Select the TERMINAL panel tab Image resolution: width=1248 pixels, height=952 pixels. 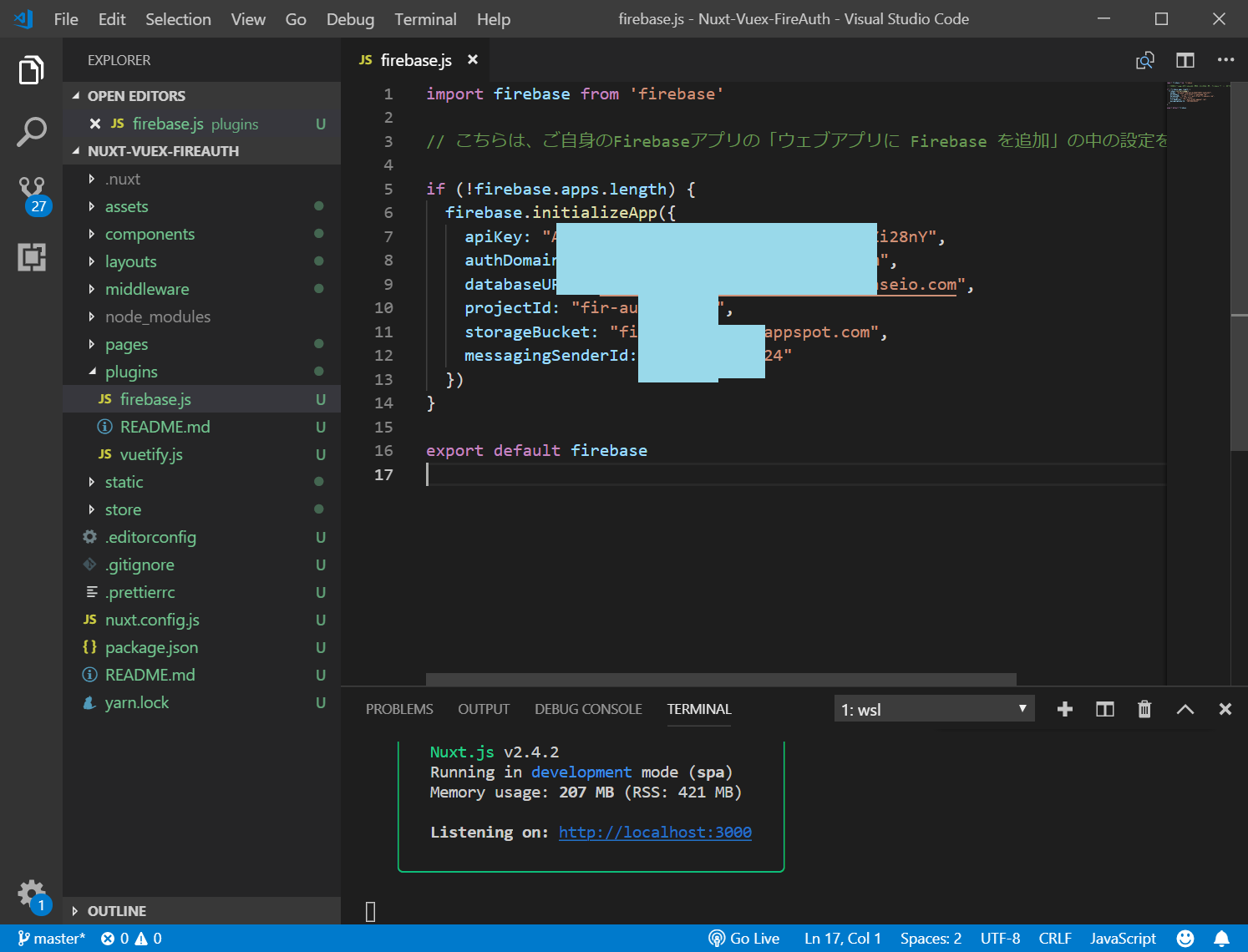[699, 709]
